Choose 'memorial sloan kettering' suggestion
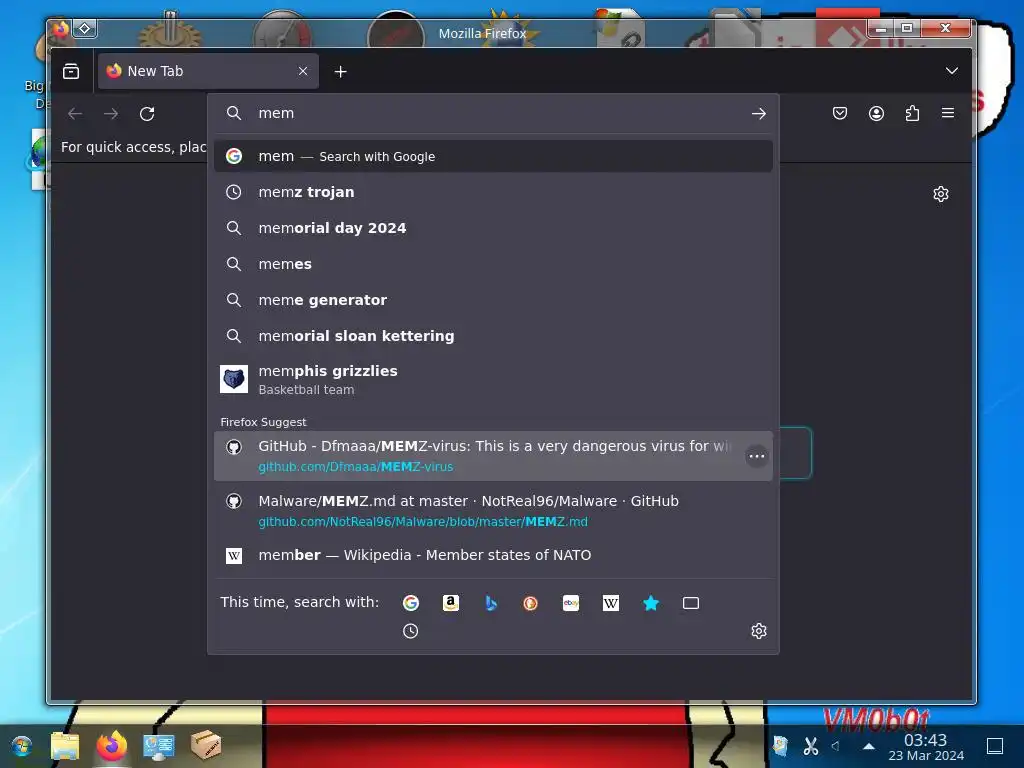 (x=493, y=336)
